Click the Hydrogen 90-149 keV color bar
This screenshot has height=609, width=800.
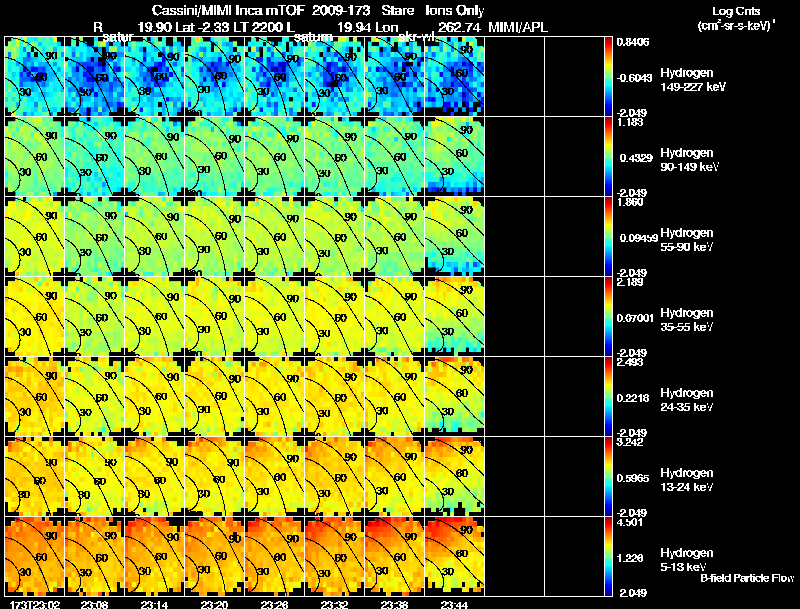[x=608, y=157]
